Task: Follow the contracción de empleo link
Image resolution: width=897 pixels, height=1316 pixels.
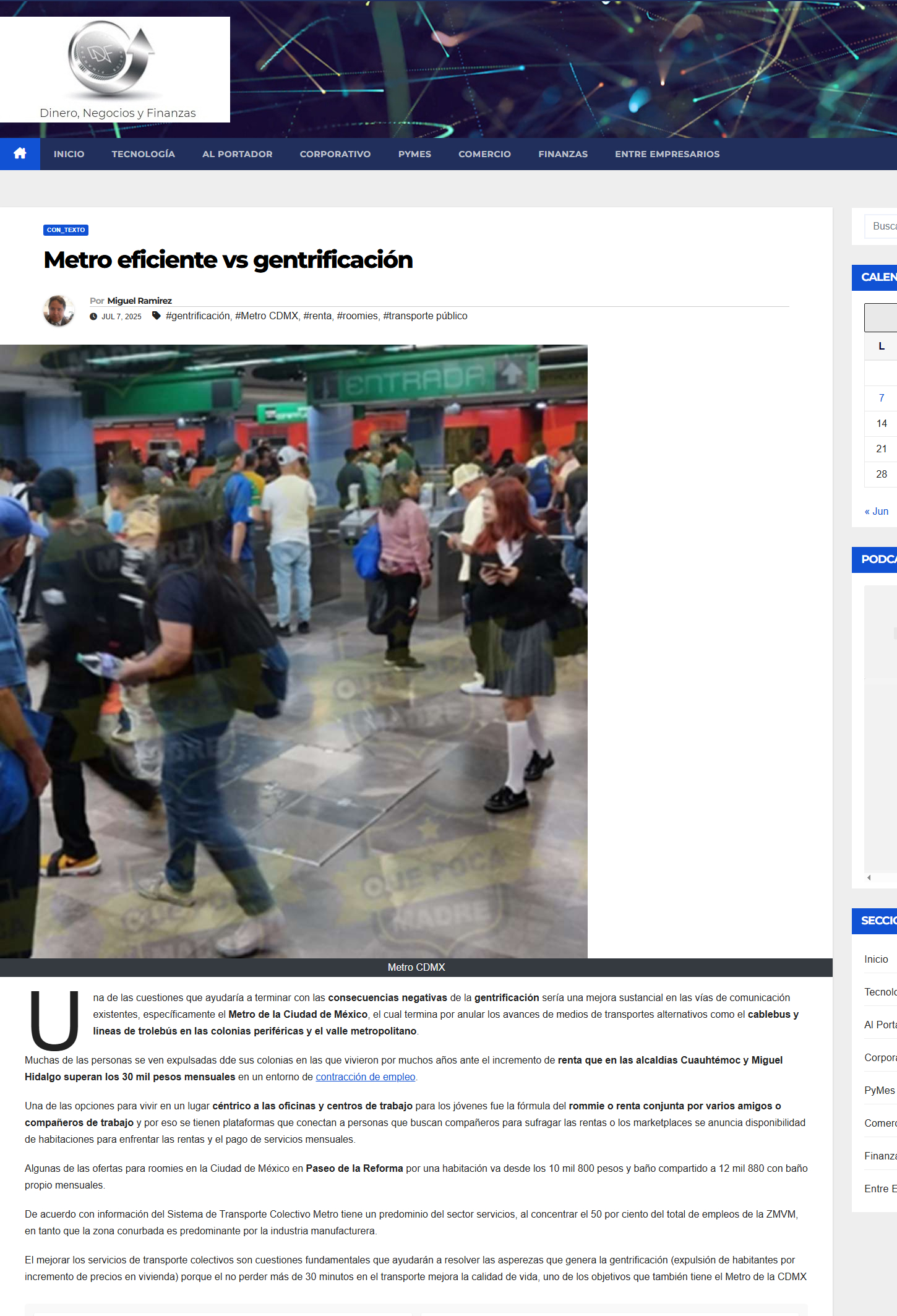Action: pos(366,1077)
